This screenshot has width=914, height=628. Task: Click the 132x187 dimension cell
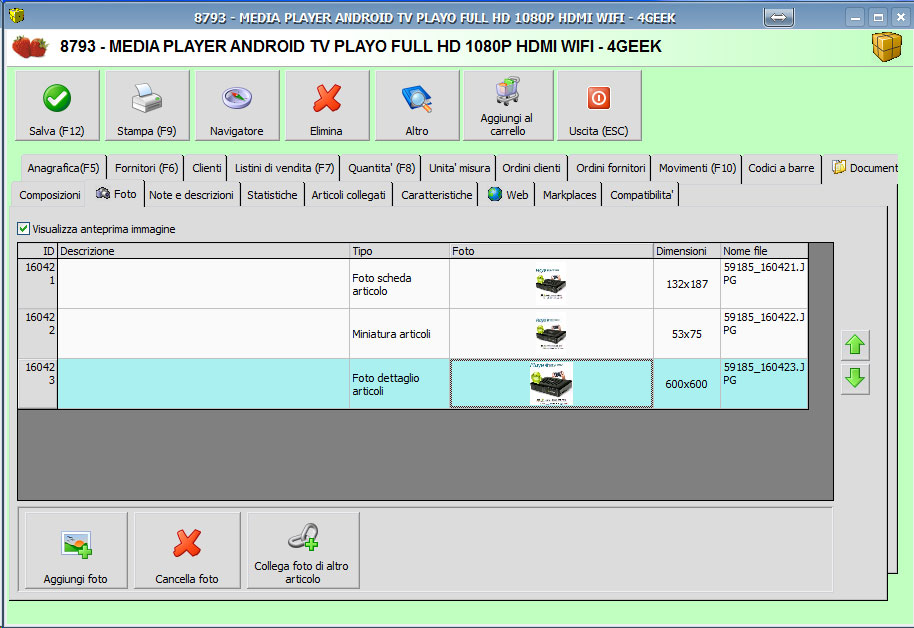[687, 284]
